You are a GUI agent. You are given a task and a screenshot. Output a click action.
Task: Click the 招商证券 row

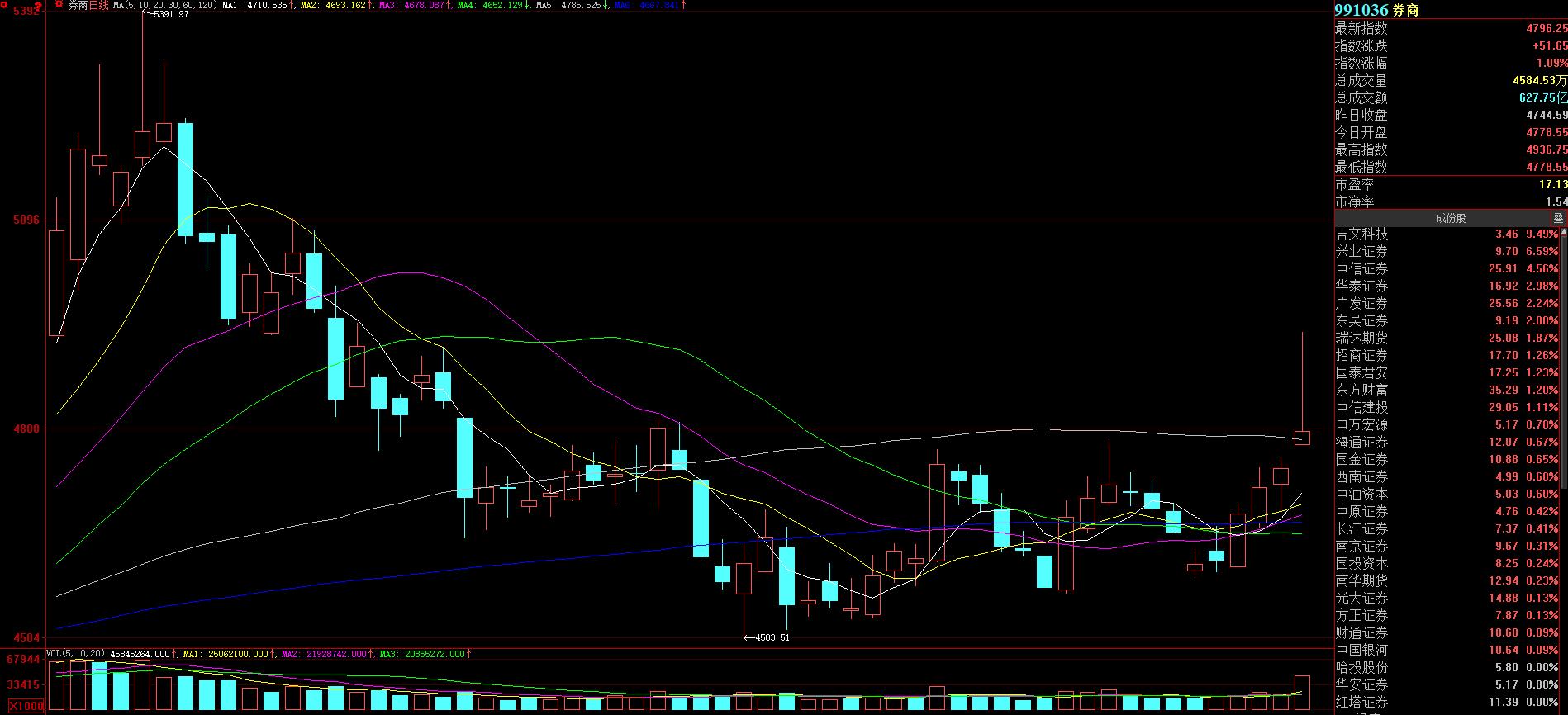[1361, 356]
